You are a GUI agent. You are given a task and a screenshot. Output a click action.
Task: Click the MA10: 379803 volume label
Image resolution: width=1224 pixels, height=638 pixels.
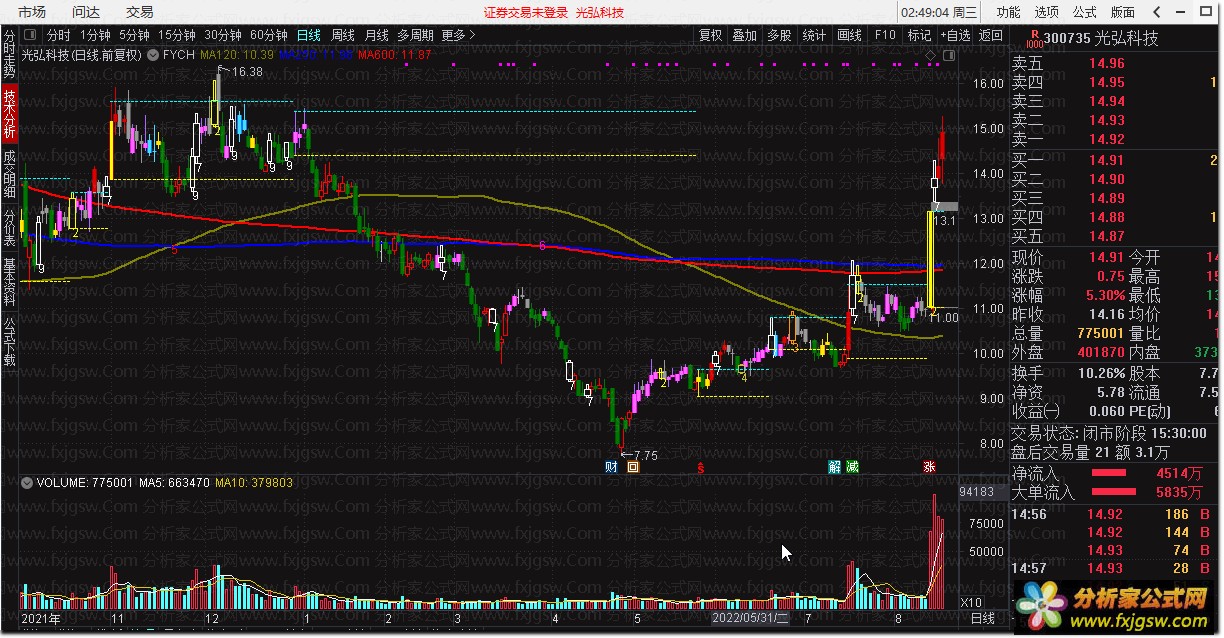click(x=254, y=483)
